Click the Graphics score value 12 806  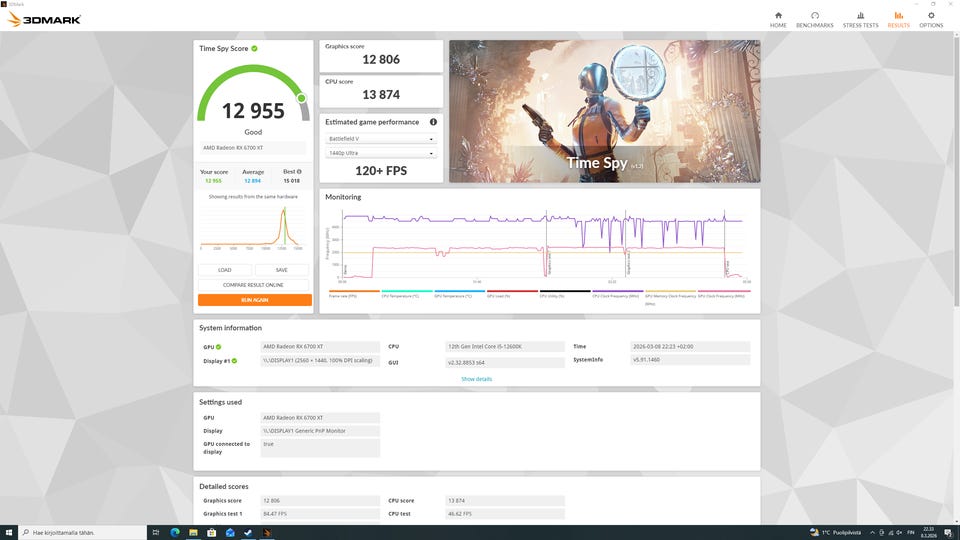click(381, 59)
